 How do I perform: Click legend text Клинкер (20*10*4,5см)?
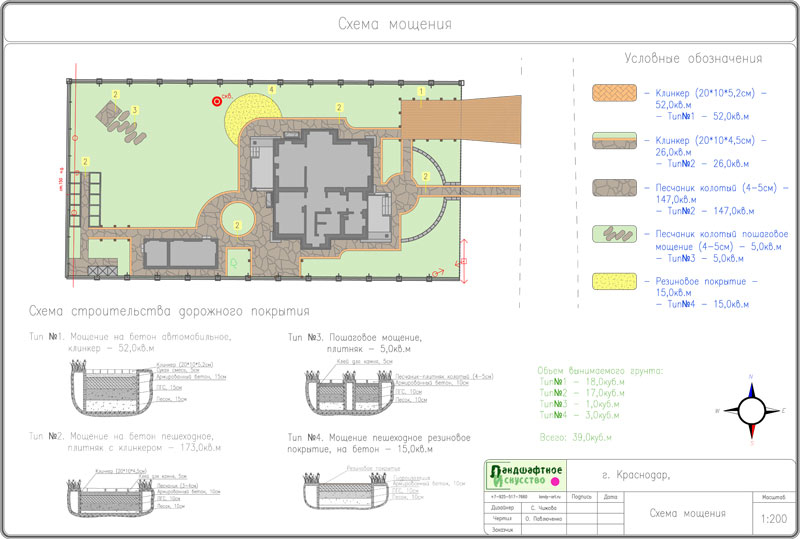point(705,140)
